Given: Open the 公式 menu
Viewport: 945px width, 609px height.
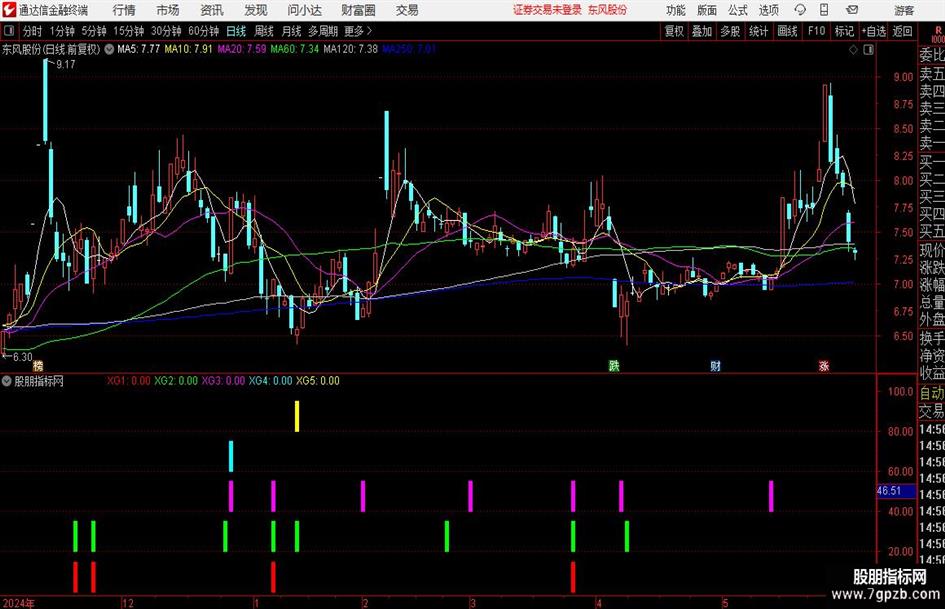Looking at the screenshot, I should point(738,10).
